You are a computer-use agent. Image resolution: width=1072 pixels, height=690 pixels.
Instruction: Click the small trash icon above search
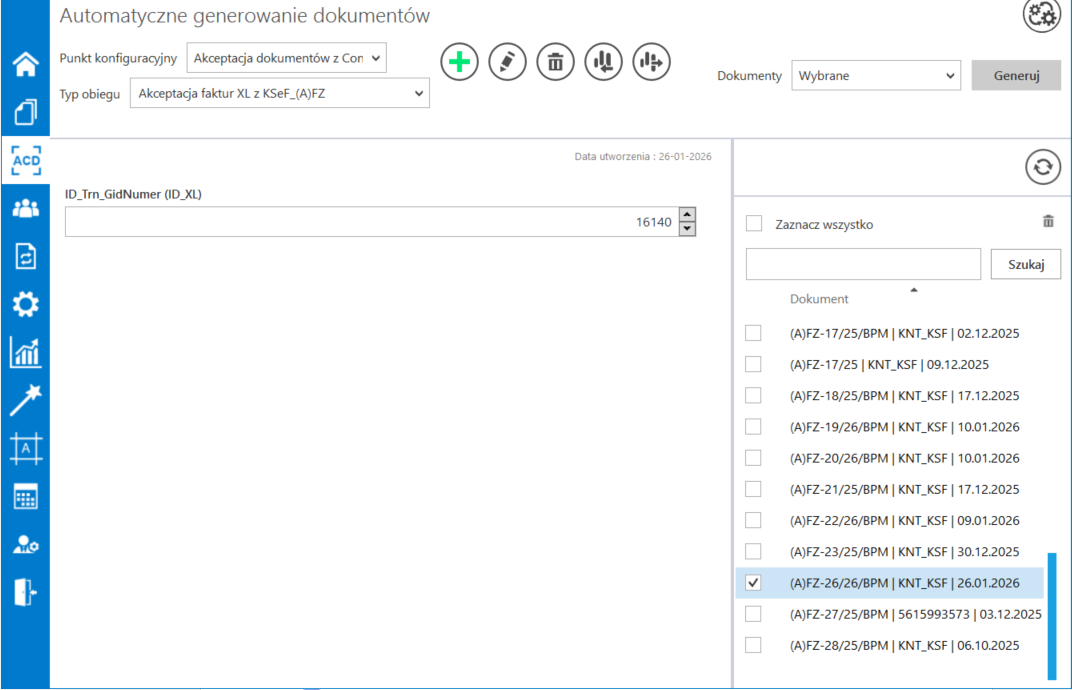pyautogui.click(x=1048, y=222)
